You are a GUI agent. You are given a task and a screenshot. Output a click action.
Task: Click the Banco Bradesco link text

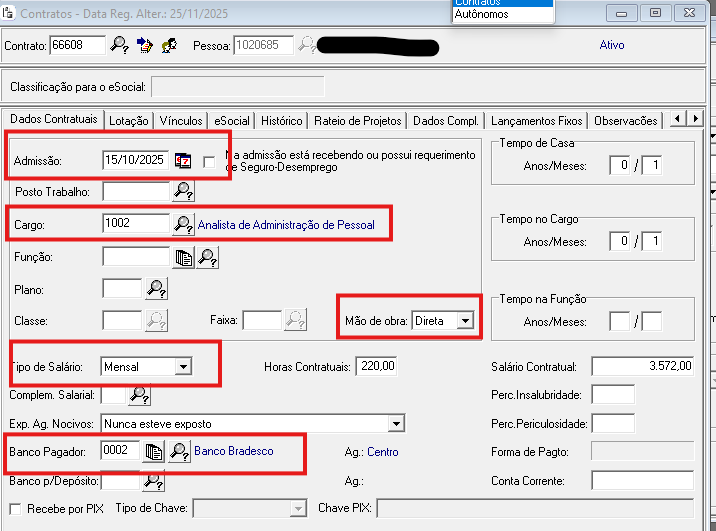pyautogui.click(x=233, y=452)
